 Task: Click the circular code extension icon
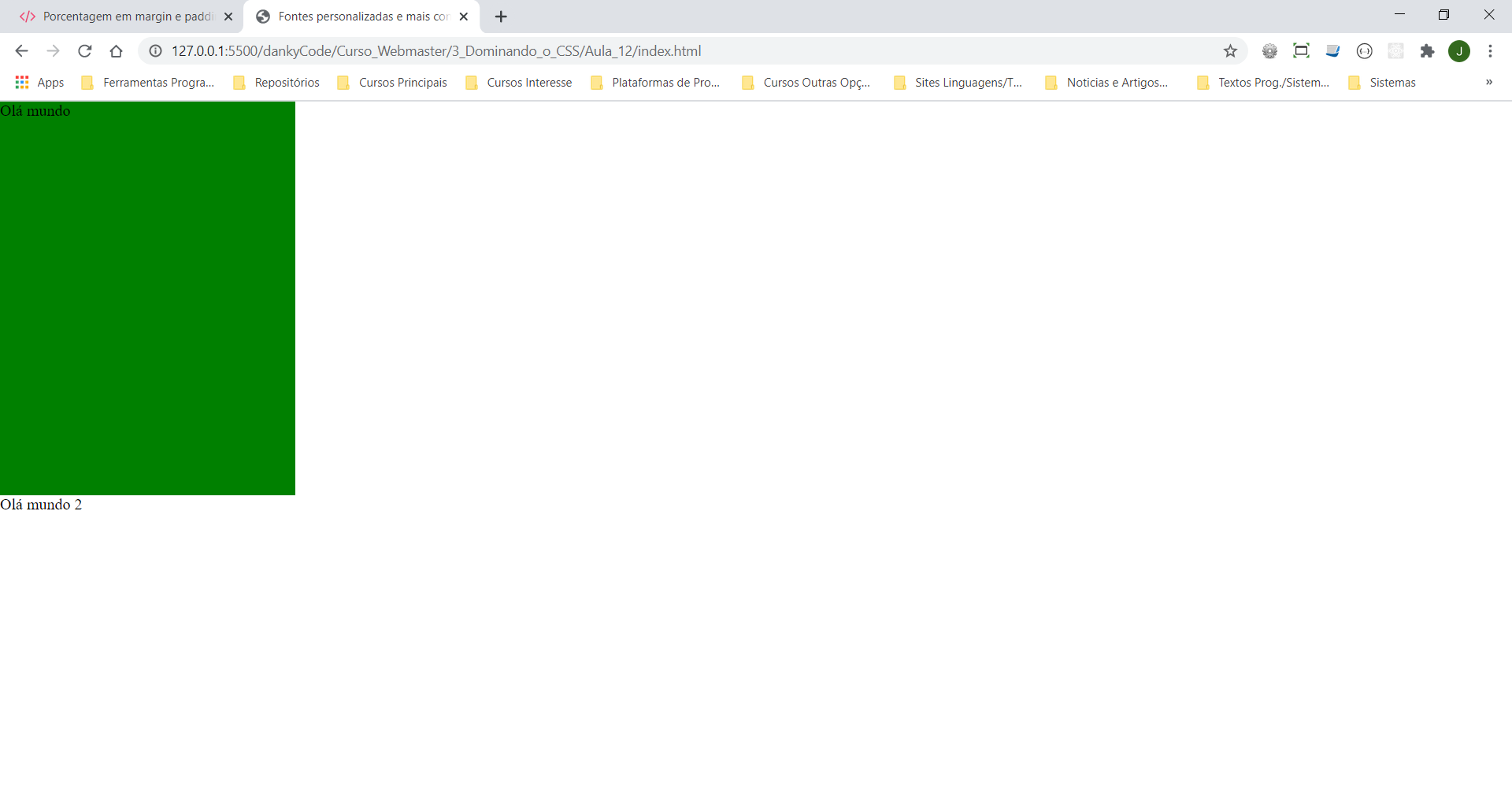point(1364,51)
